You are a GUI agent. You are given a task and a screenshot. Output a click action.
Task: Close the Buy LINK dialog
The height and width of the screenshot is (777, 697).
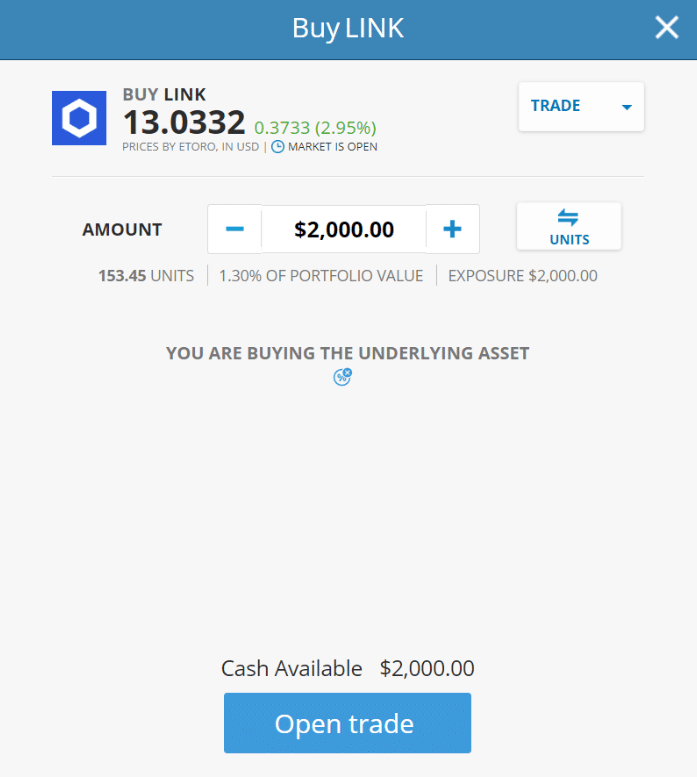click(666, 27)
